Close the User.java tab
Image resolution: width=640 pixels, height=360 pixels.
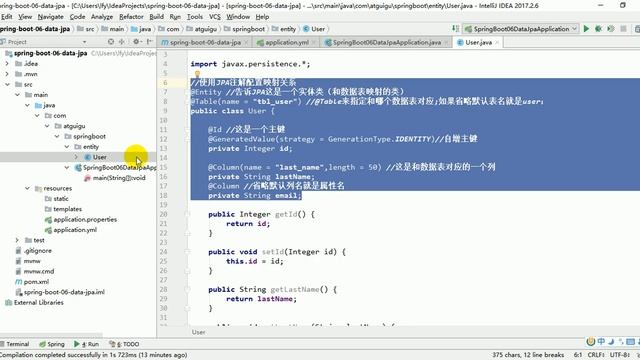pos(497,42)
